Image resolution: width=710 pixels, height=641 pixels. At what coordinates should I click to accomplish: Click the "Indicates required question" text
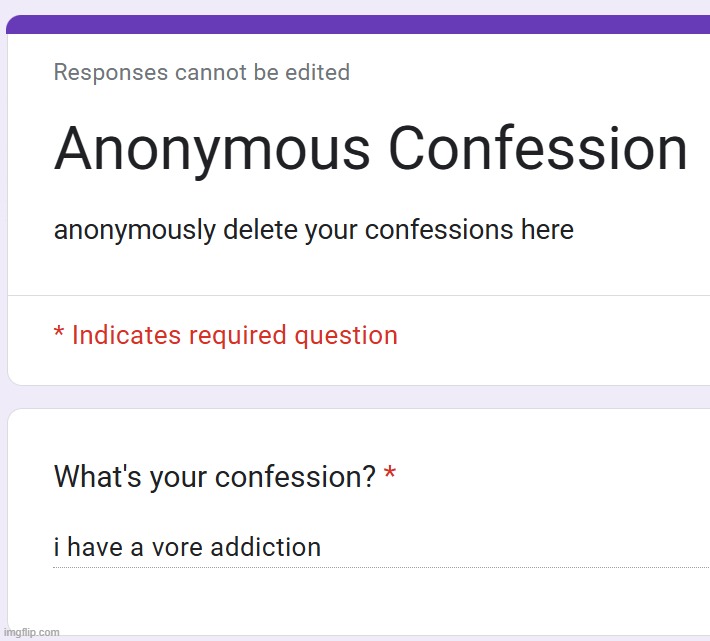click(x=234, y=335)
